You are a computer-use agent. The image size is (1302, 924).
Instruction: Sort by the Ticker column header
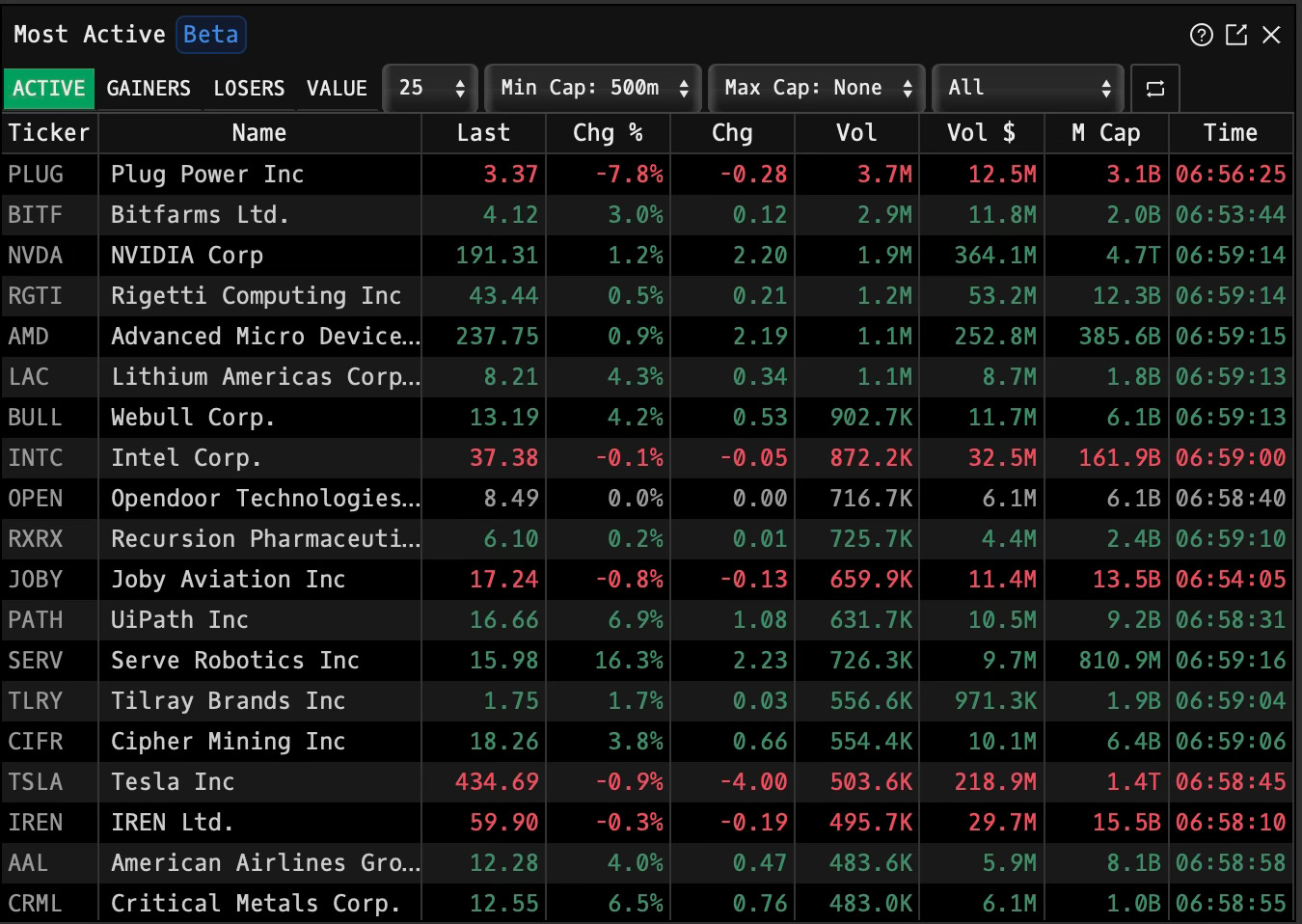coord(49,133)
